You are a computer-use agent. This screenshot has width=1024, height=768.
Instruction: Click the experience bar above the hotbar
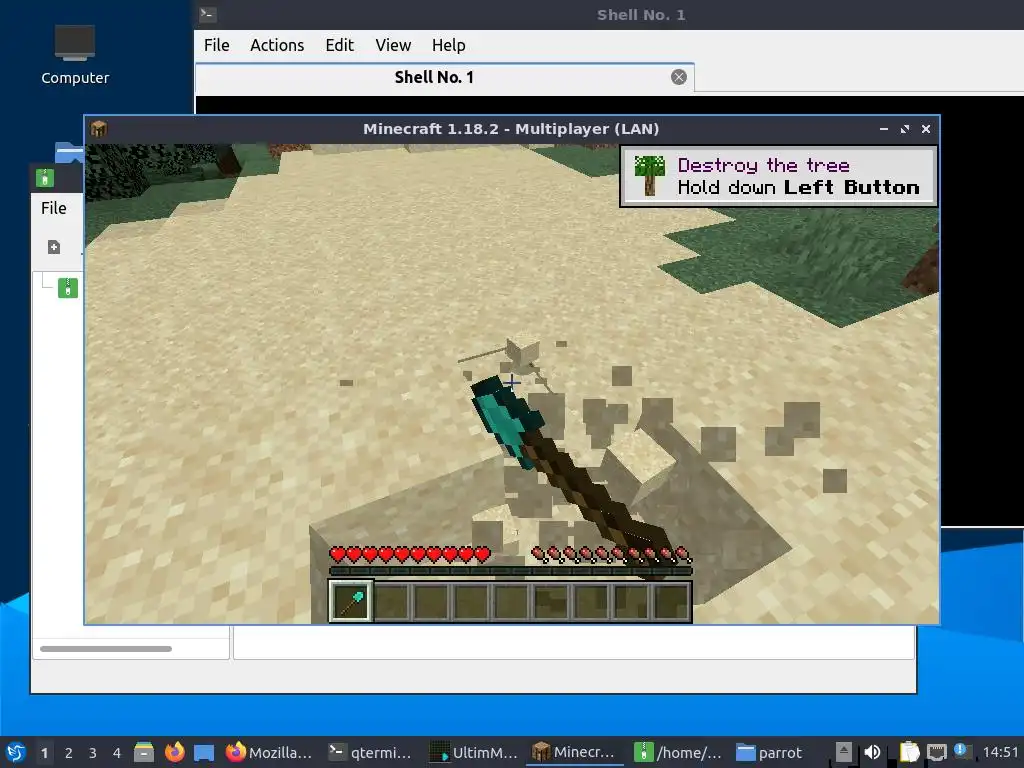pos(510,571)
